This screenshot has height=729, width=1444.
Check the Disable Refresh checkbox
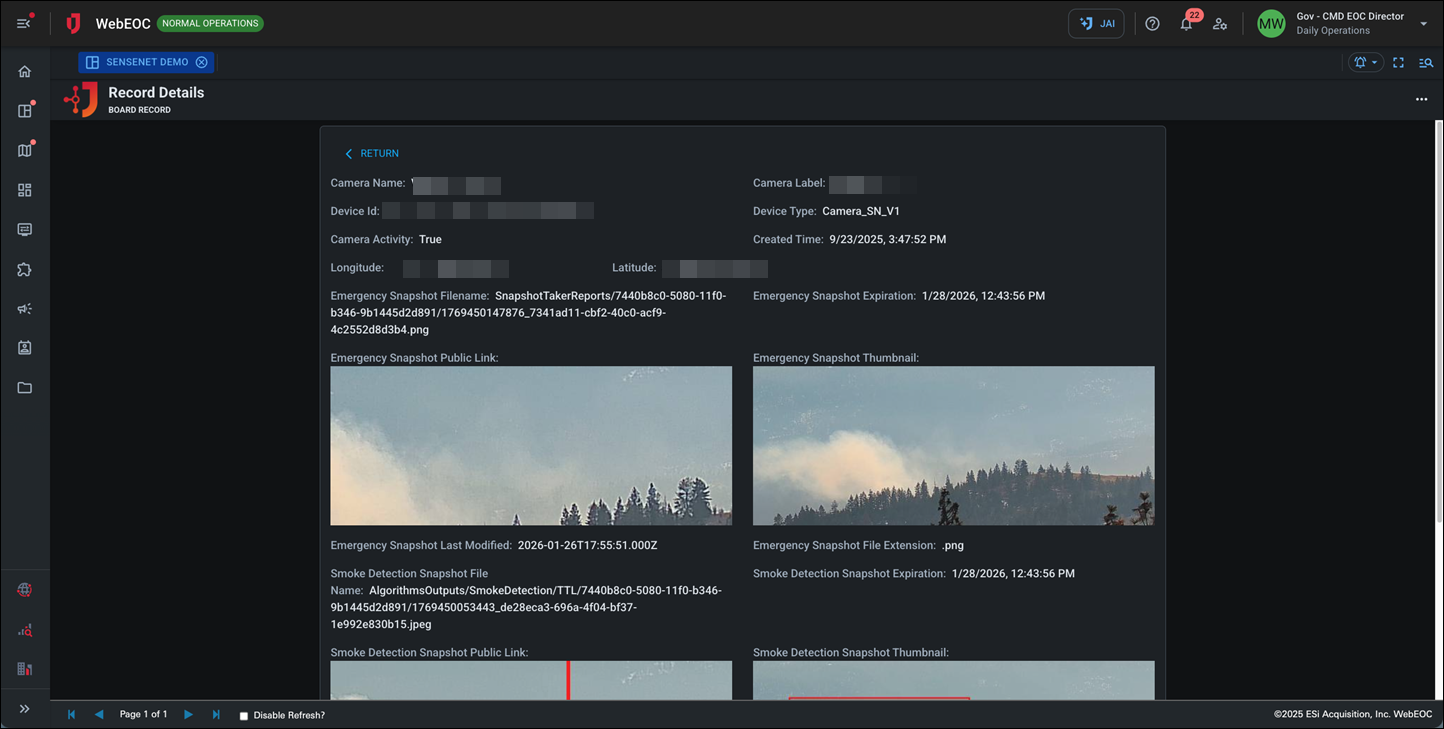242,715
